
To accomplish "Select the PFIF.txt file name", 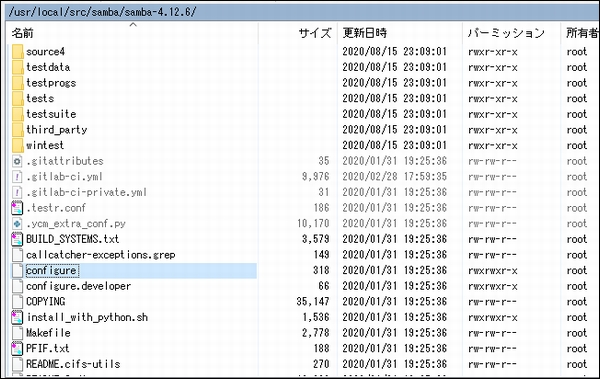I will click(x=47, y=349).
